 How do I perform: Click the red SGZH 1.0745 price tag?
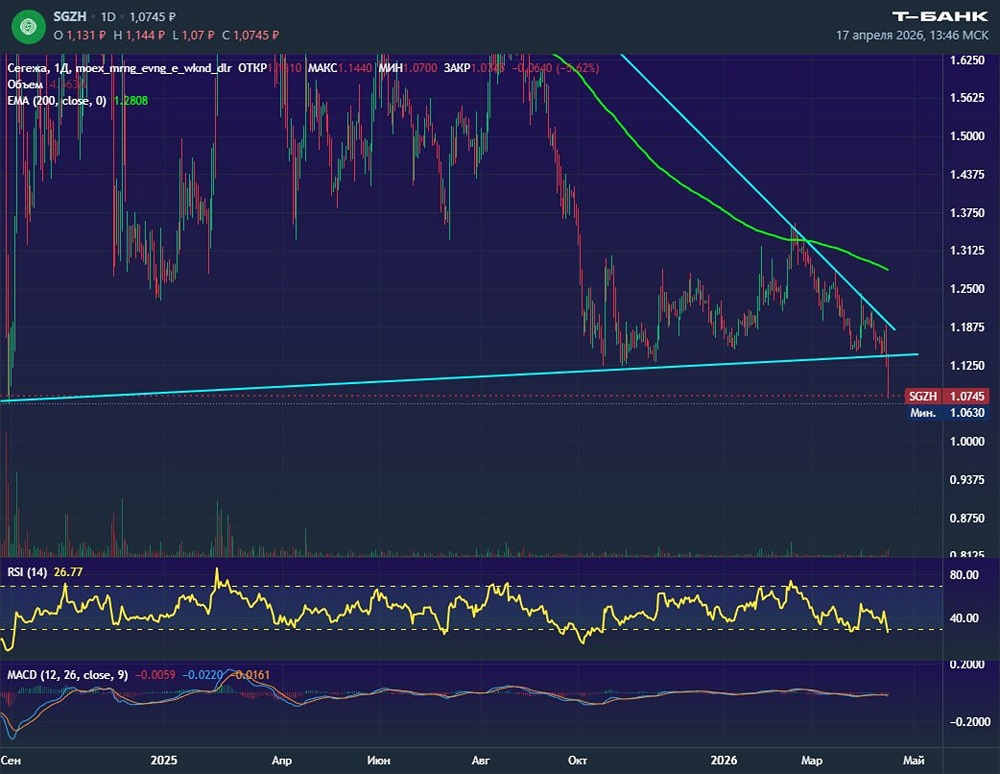coord(946,396)
